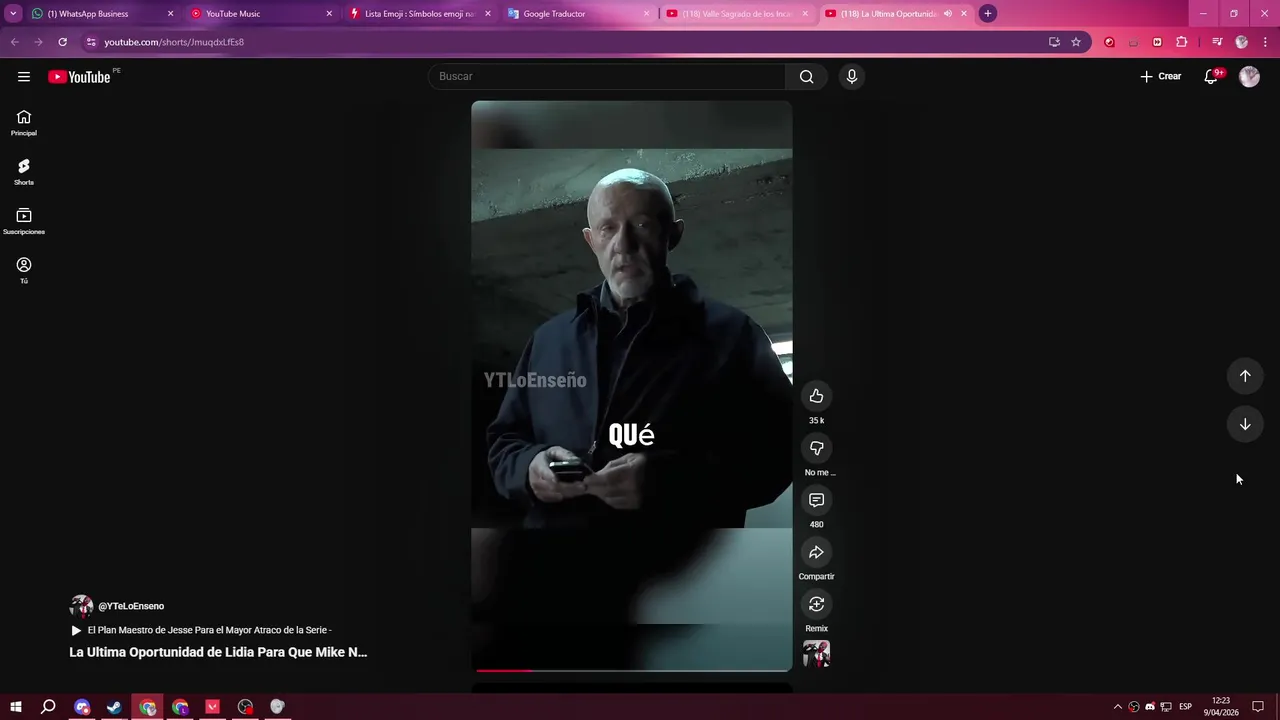
Task: Open the Extensions puzzle icon
Action: pyautogui.click(x=1182, y=42)
